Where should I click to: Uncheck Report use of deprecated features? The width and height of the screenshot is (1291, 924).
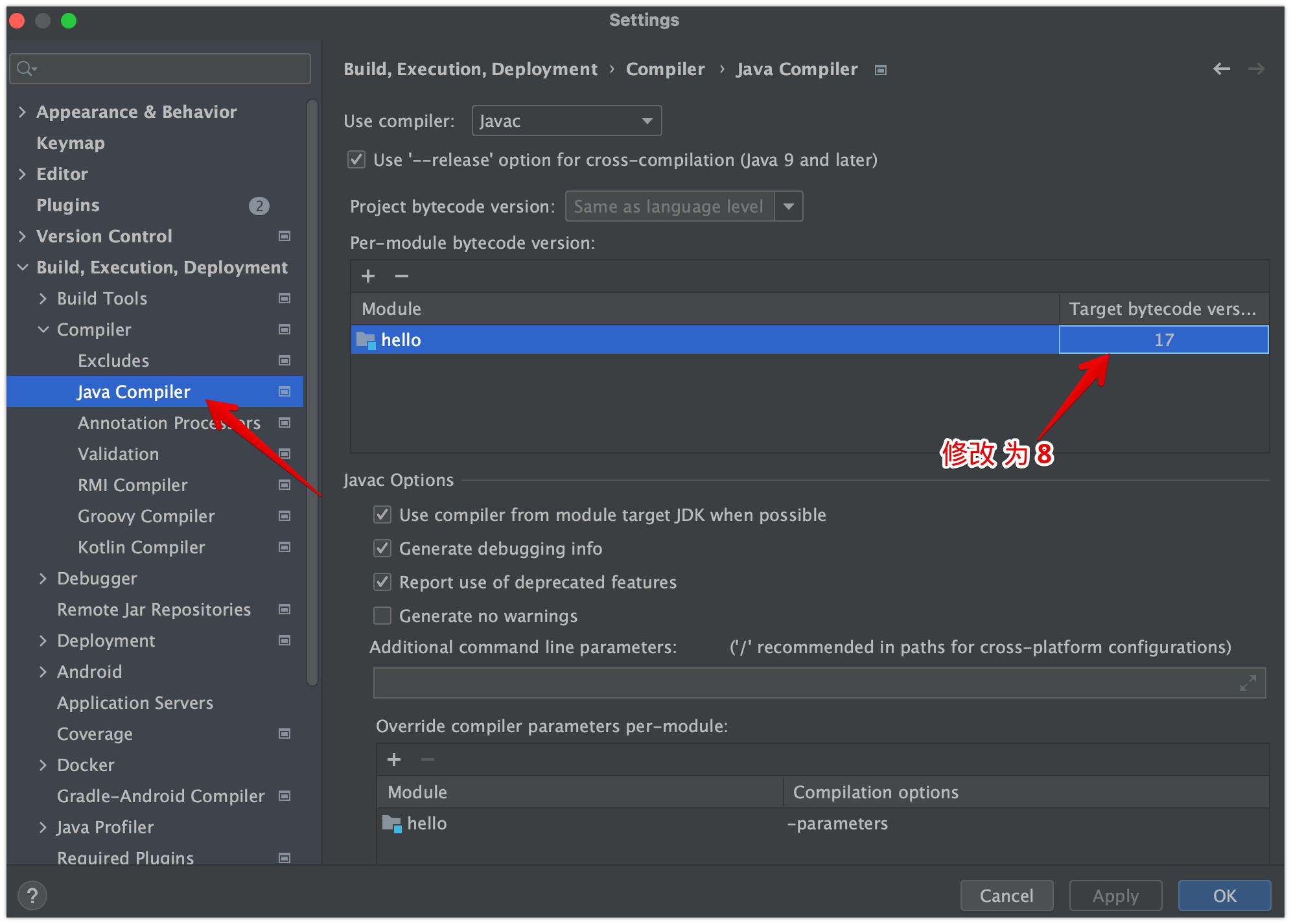[382, 582]
